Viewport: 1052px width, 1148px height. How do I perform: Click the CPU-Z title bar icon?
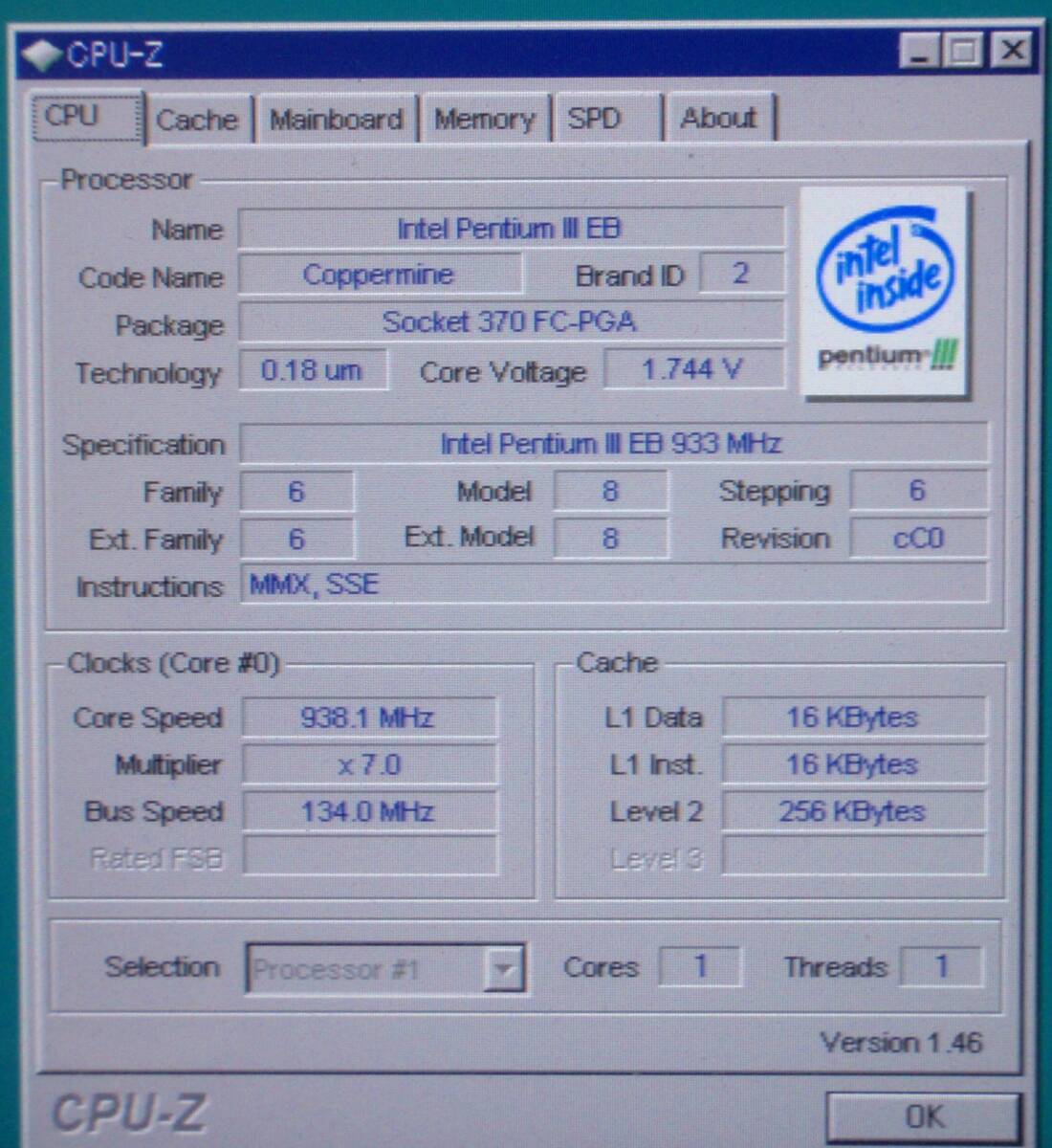click(42, 55)
